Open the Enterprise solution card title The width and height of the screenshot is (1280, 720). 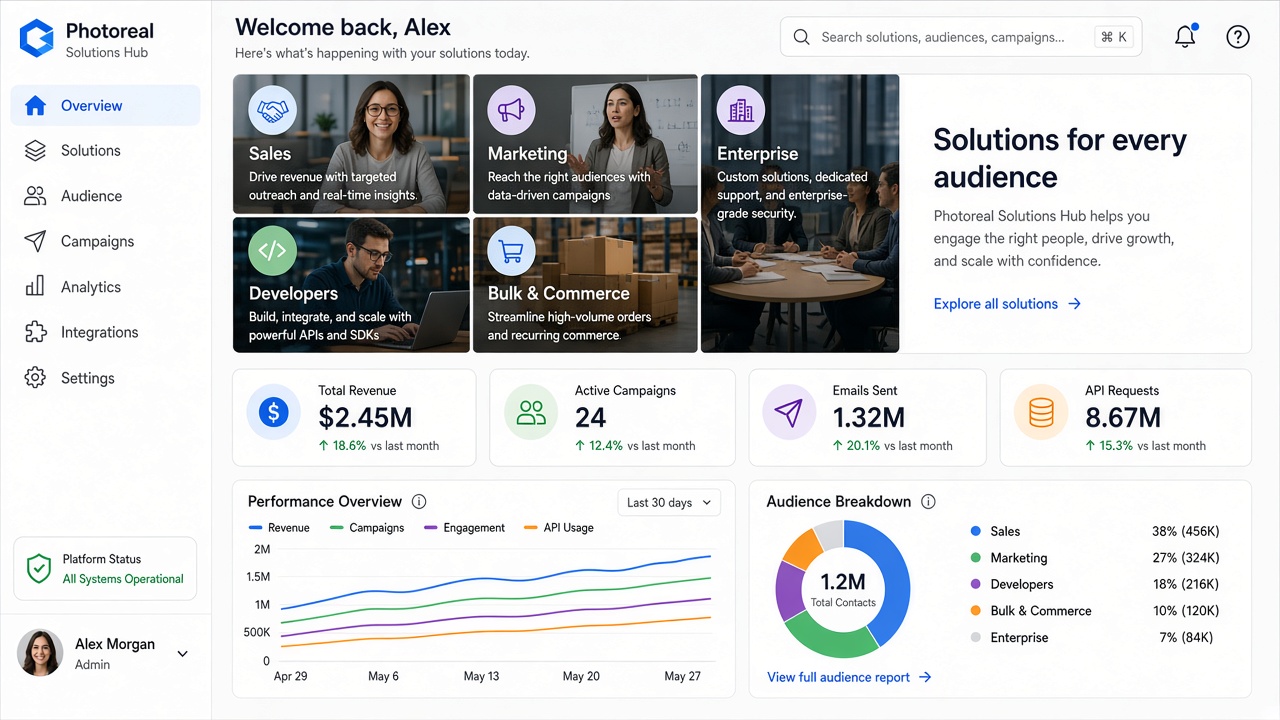pyautogui.click(x=757, y=154)
